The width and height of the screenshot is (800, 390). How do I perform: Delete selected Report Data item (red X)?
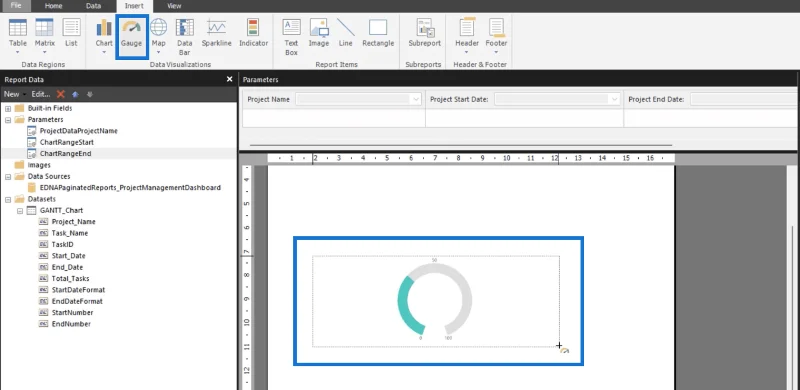click(x=61, y=94)
